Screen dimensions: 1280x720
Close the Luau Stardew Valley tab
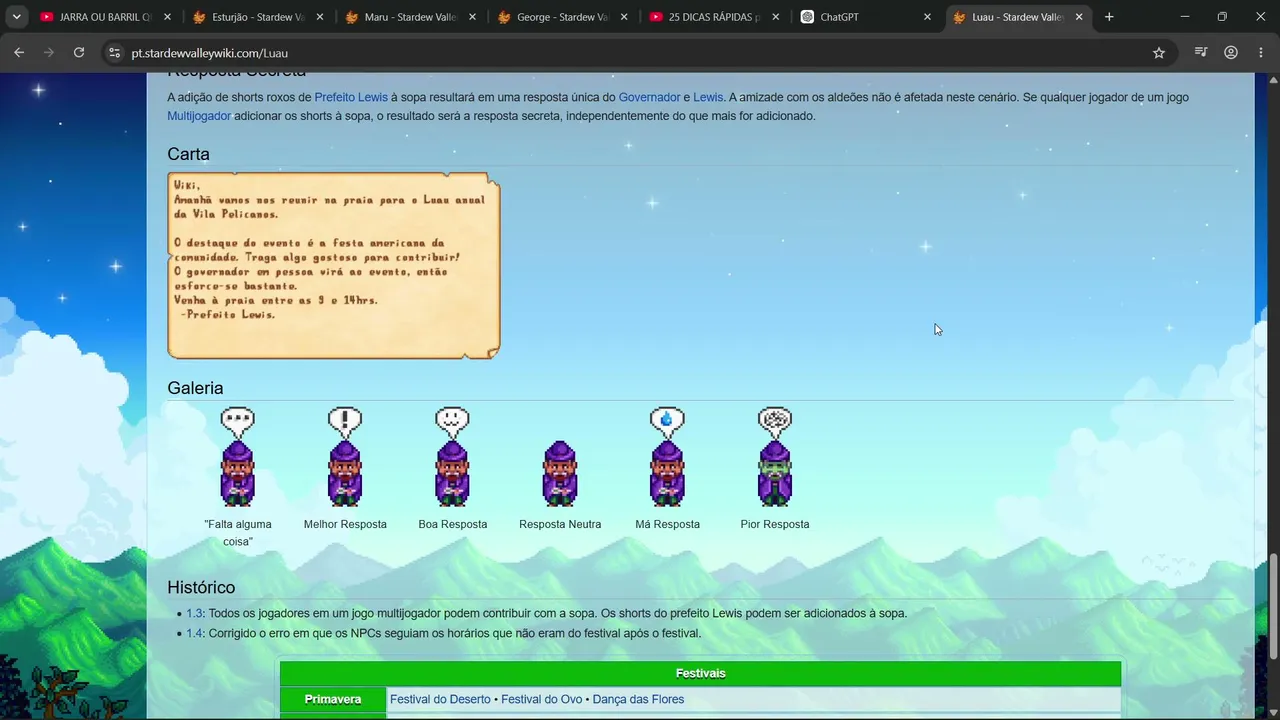tap(1079, 17)
